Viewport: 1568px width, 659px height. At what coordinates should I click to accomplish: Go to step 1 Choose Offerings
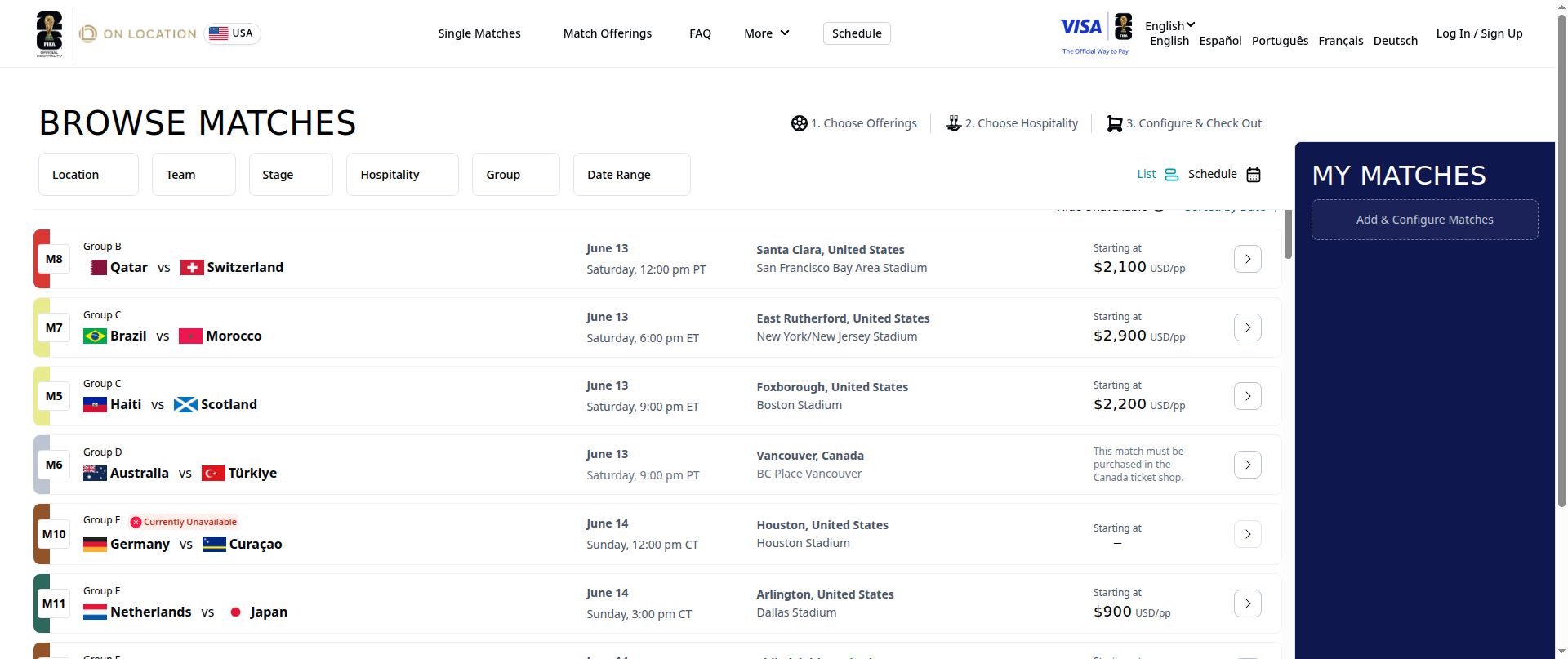(x=854, y=123)
